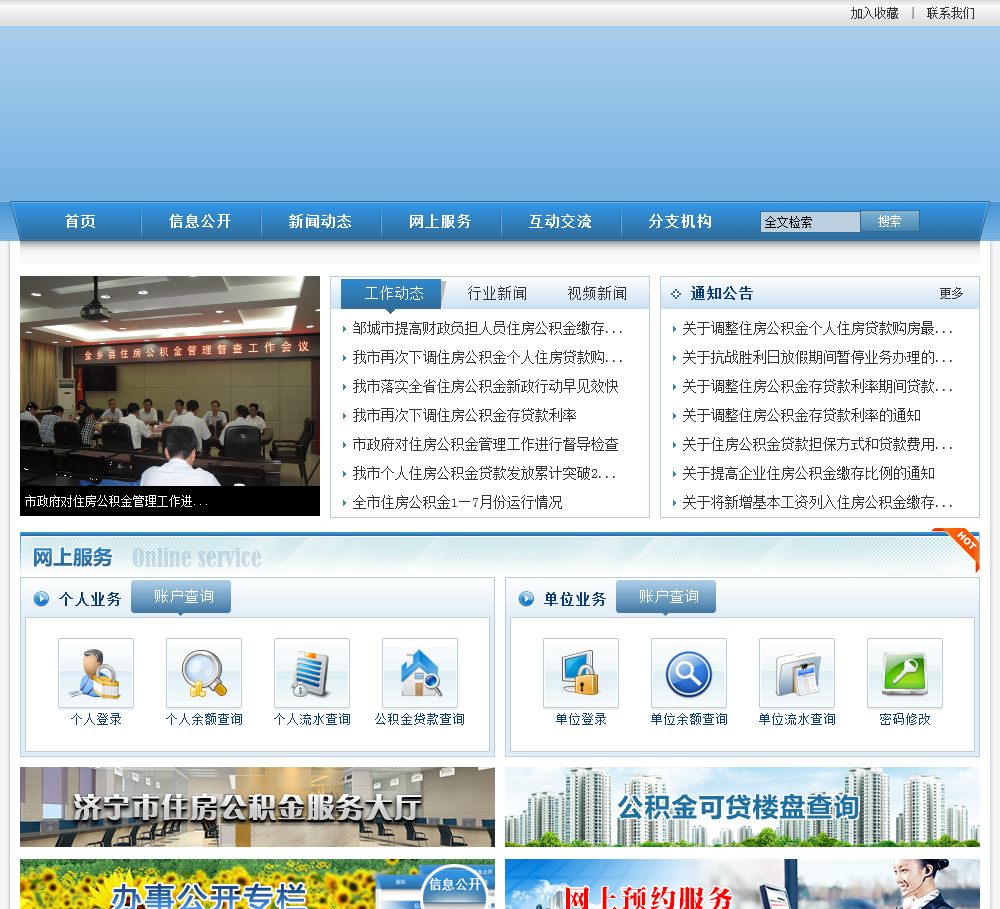Click 更多 in 通知公告 panel

(x=951, y=293)
